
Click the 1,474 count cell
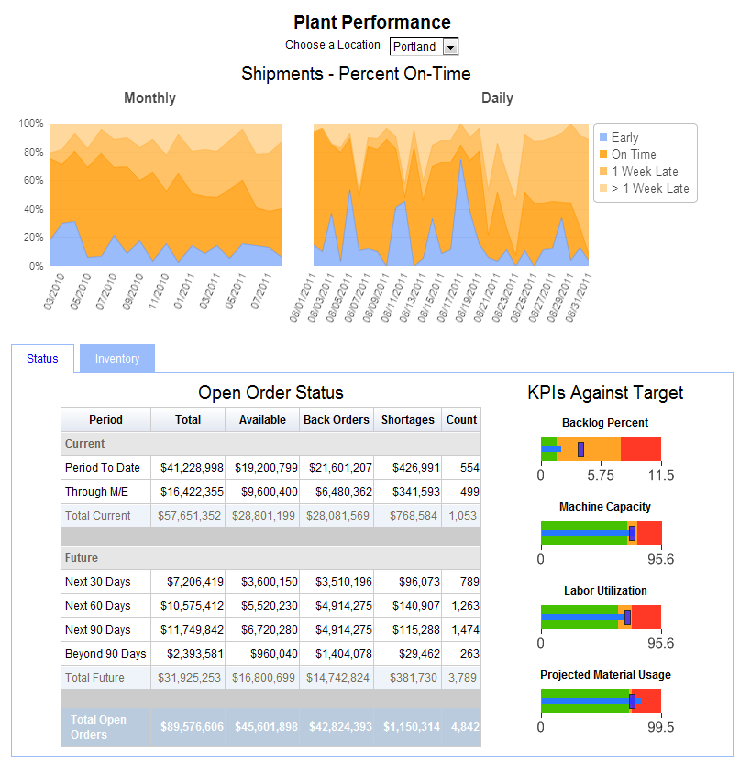(462, 630)
